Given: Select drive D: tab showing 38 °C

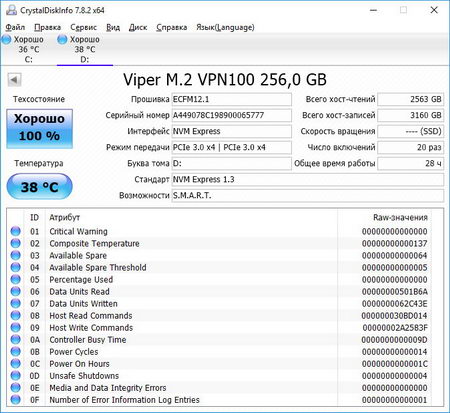Looking at the screenshot, I should pos(85,49).
